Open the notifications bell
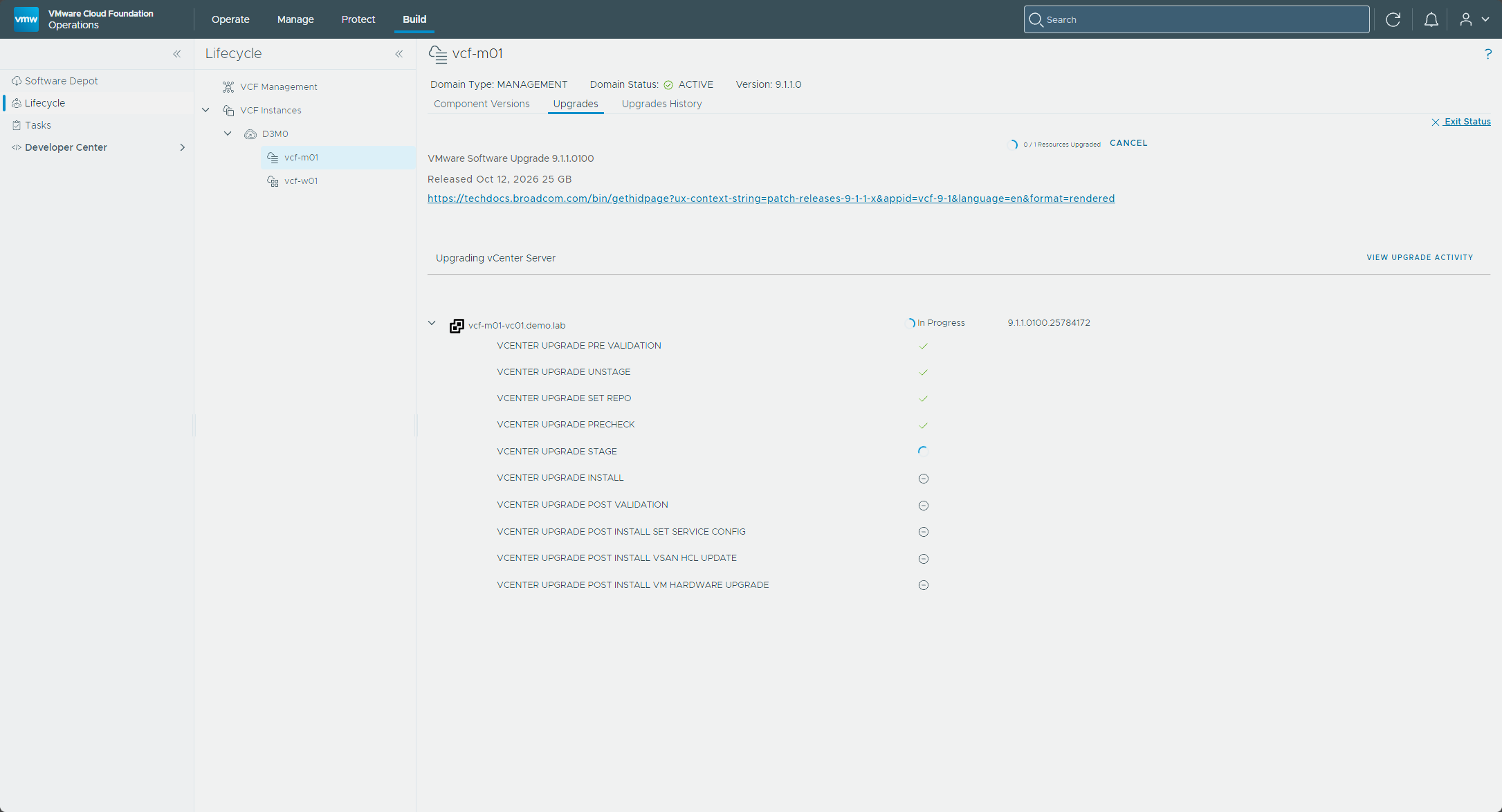The height and width of the screenshot is (812, 1502). pyautogui.click(x=1431, y=19)
